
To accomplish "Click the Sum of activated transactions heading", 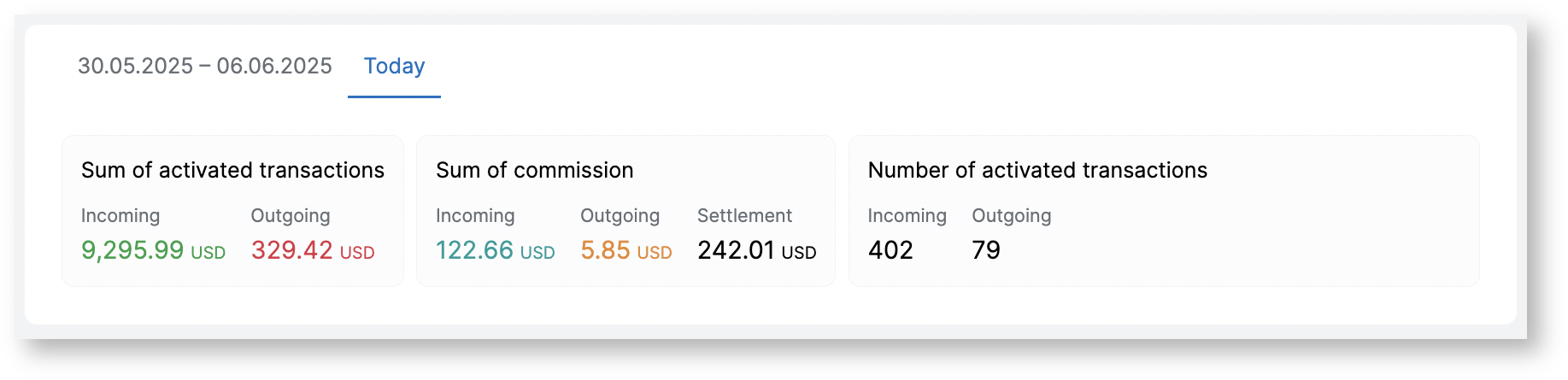I will pos(232,170).
